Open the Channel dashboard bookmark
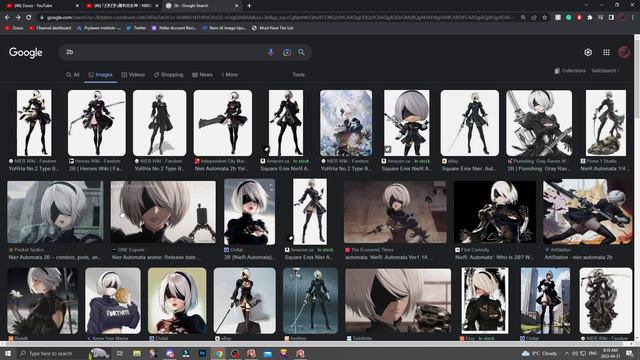 50,28
